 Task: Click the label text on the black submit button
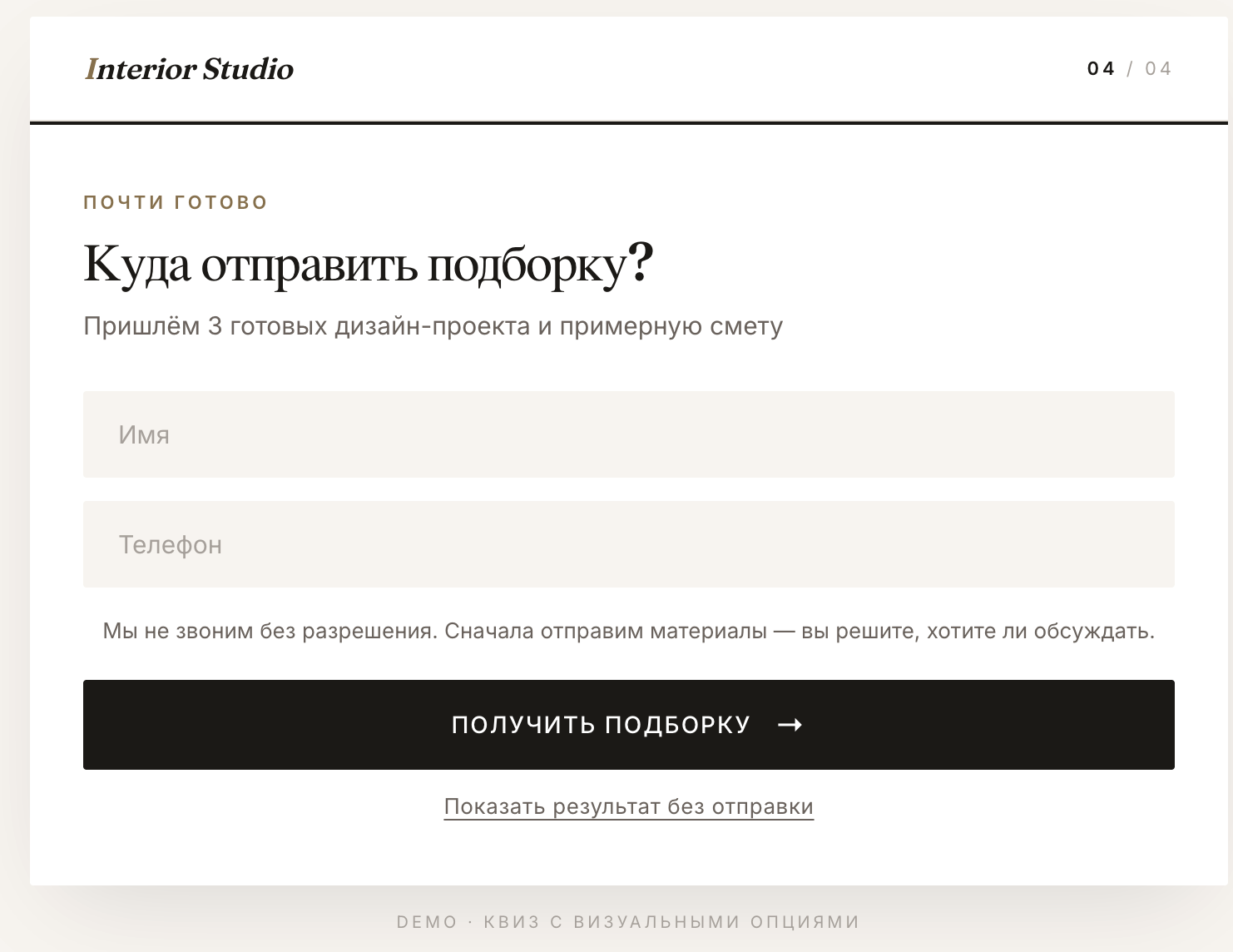pos(600,725)
